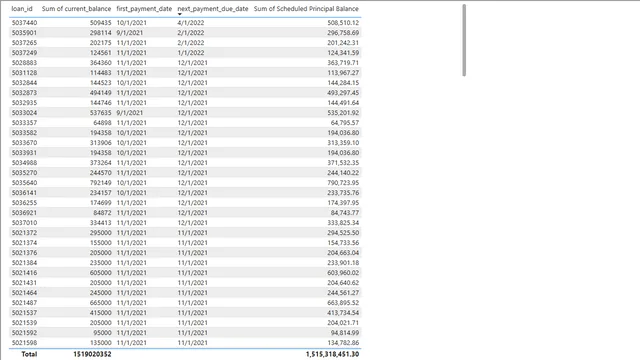This screenshot has height=360, width=640.
Task: Select loan_id cell 5021431
Action: tap(24, 283)
